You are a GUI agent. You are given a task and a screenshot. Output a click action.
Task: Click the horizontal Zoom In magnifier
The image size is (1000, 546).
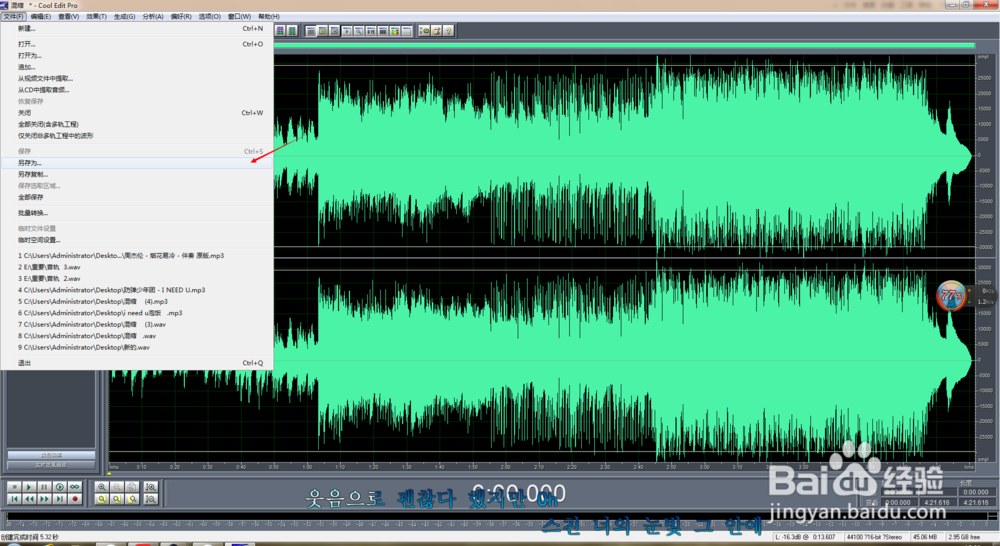pos(101,487)
